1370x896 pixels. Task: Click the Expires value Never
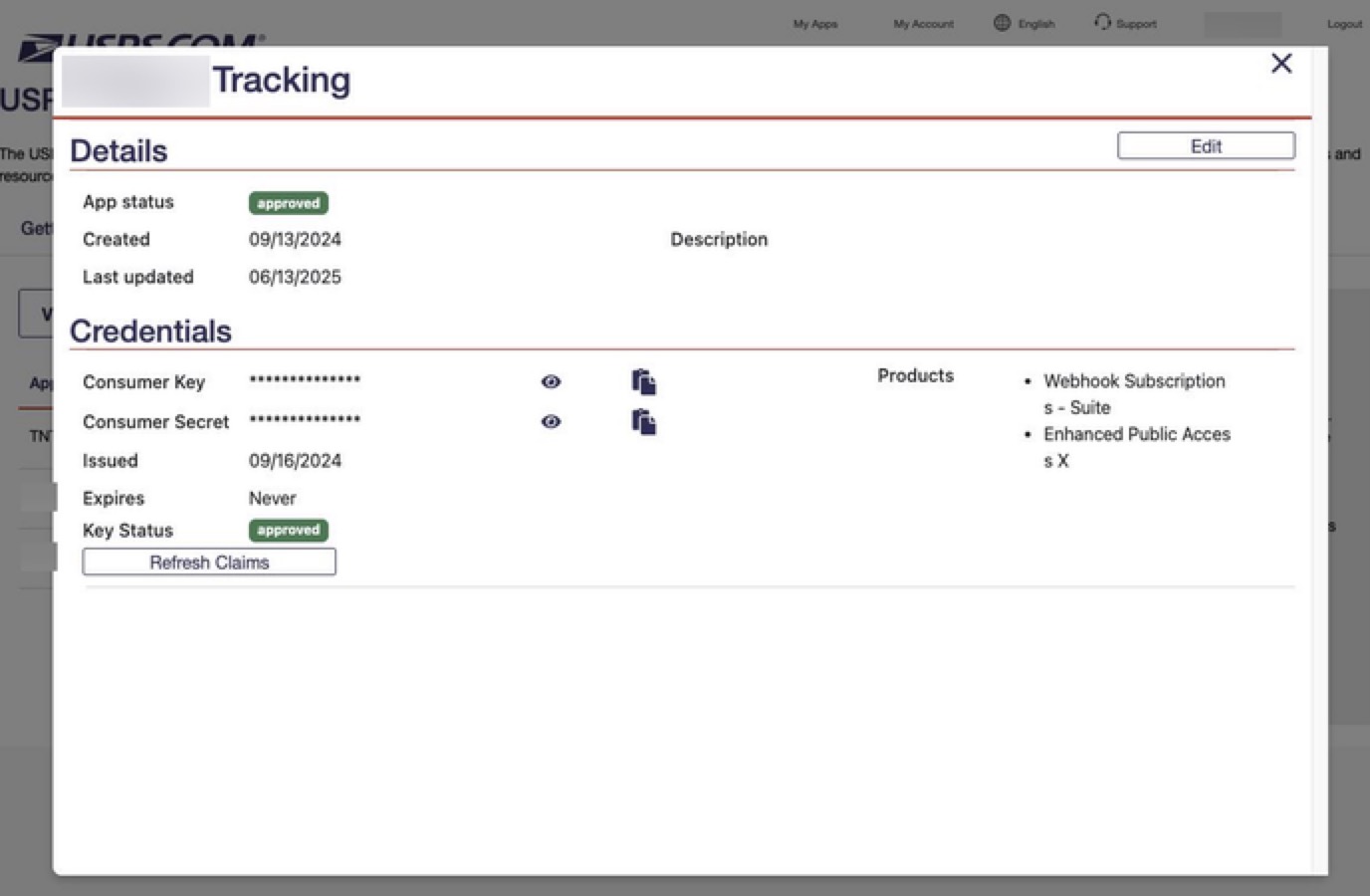273,499
